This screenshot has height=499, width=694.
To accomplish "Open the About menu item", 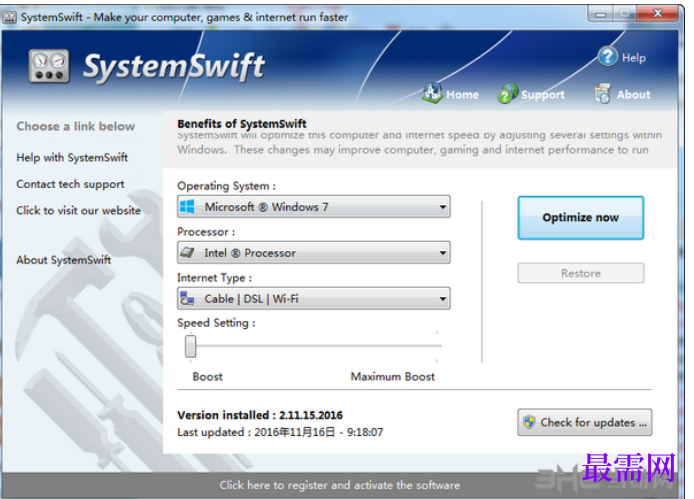I will click(622, 94).
